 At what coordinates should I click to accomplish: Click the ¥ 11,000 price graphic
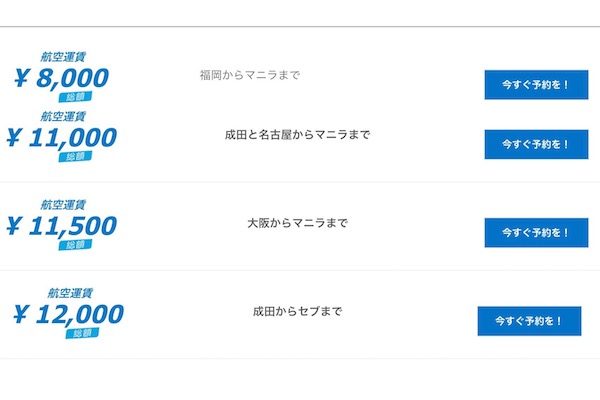pos(62,138)
